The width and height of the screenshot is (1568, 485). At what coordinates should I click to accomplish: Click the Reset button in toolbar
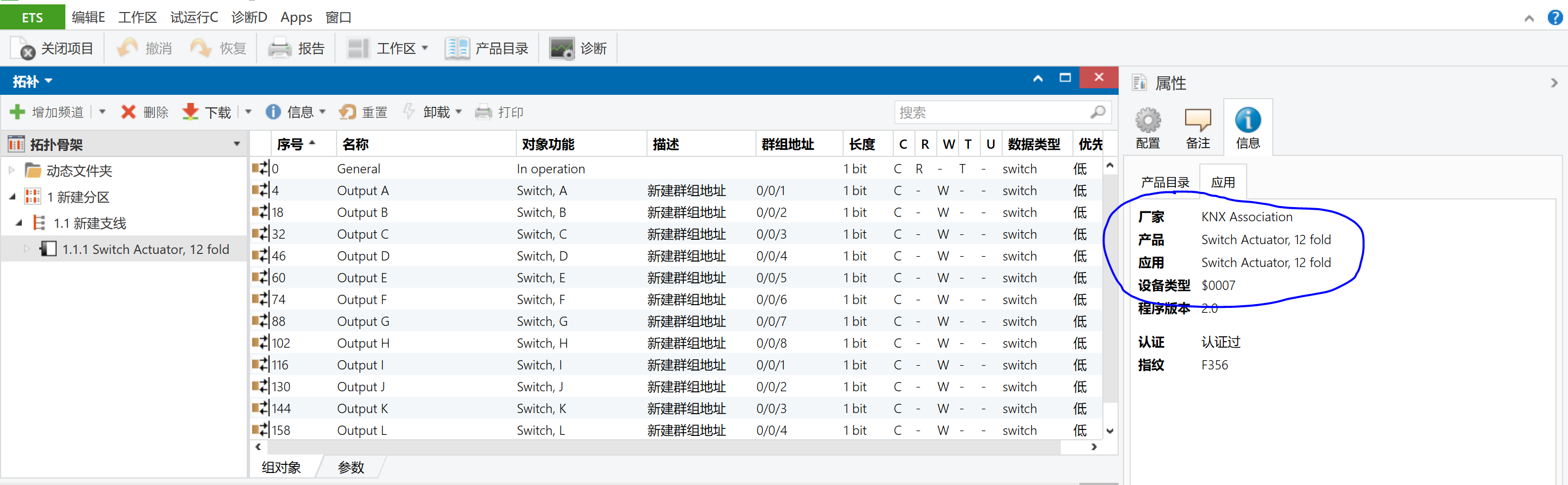tap(363, 112)
